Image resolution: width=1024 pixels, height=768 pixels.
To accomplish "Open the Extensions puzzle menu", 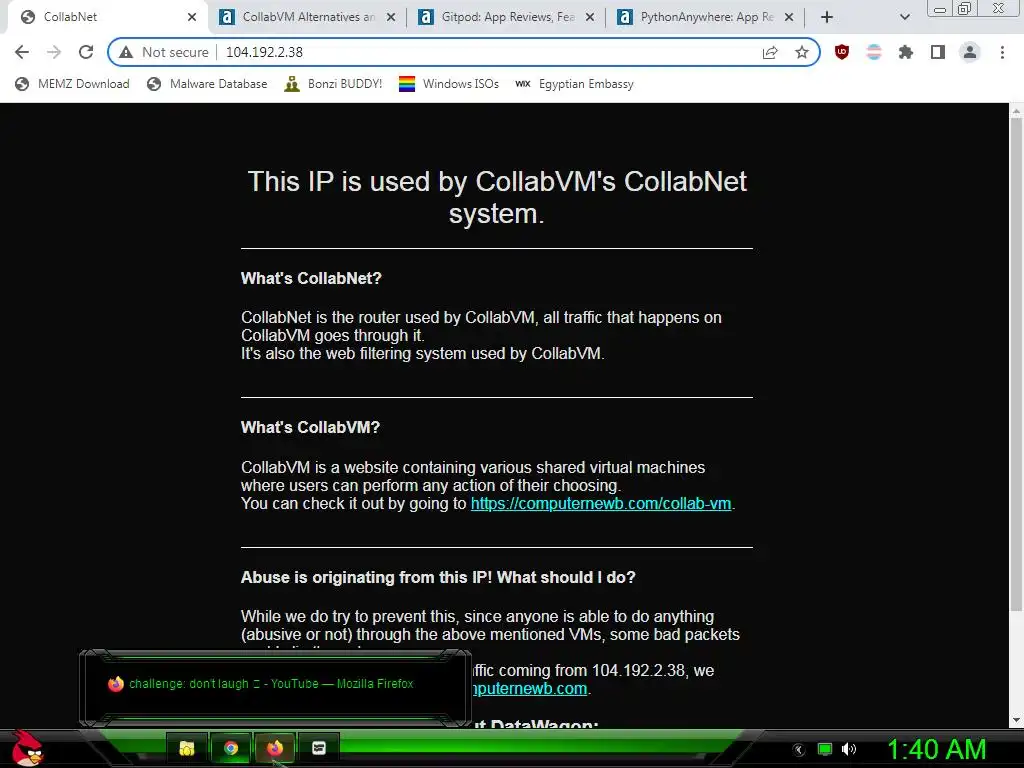I will pyautogui.click(x=906, y=52).
